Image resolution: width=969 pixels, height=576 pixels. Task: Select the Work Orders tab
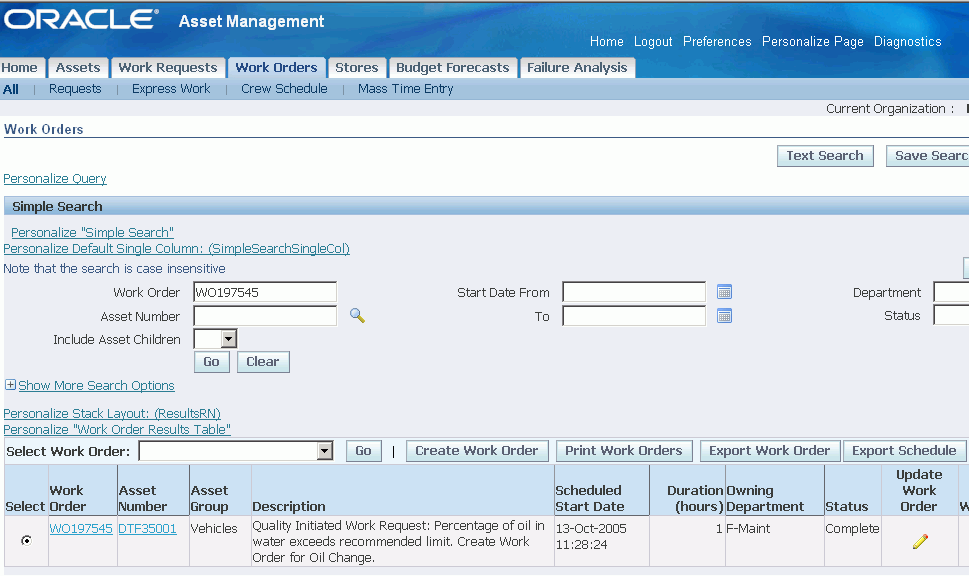click(276, 67)
